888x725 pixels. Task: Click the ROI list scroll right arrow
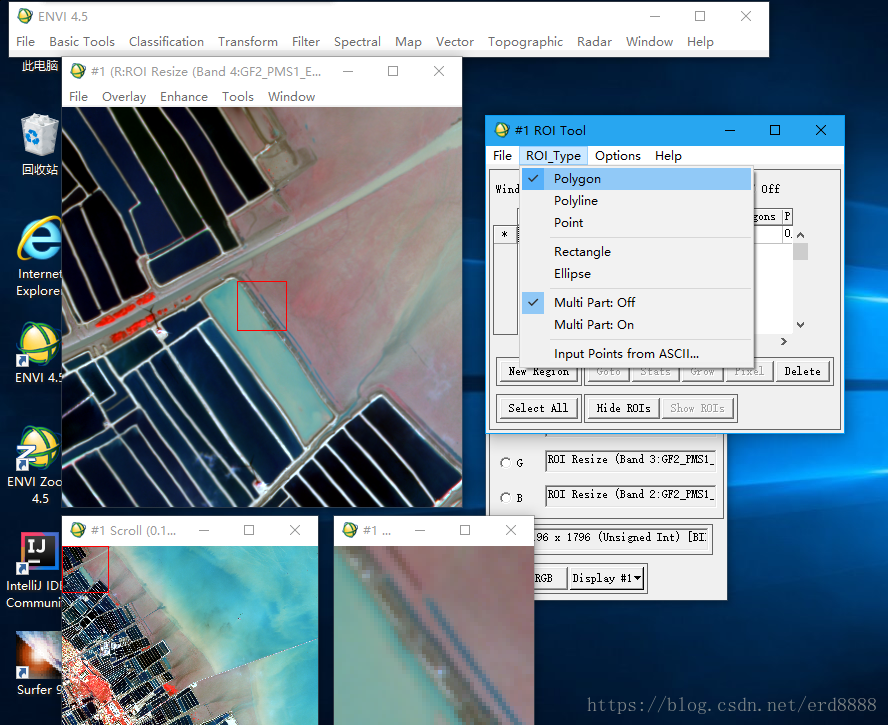click(x=784, y=342)
